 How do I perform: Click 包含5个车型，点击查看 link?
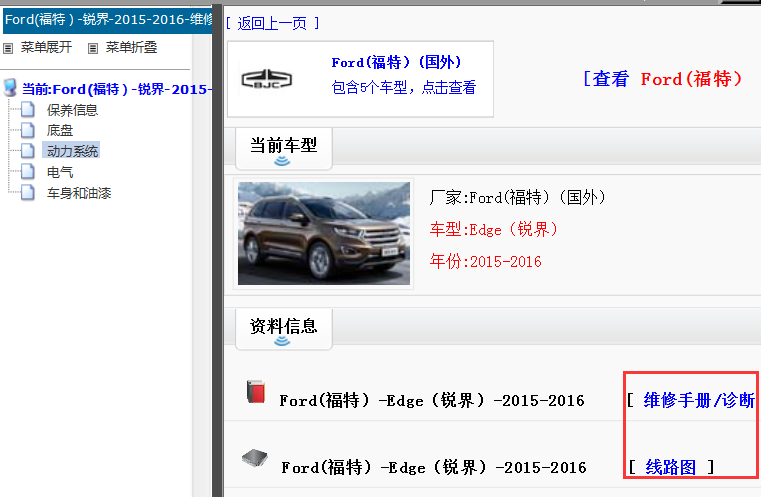pyautogui.click(x=403, y=87)
